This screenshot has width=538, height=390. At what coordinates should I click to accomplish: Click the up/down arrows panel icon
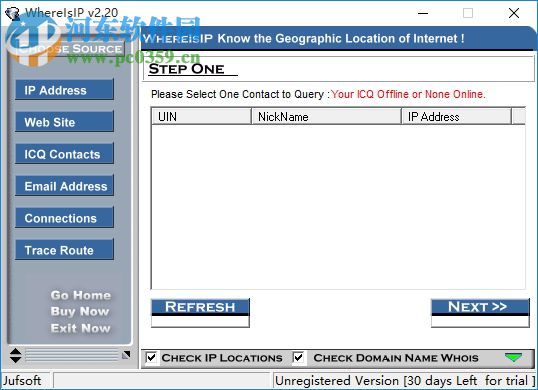pyautogui.click(x=15, y=355)
